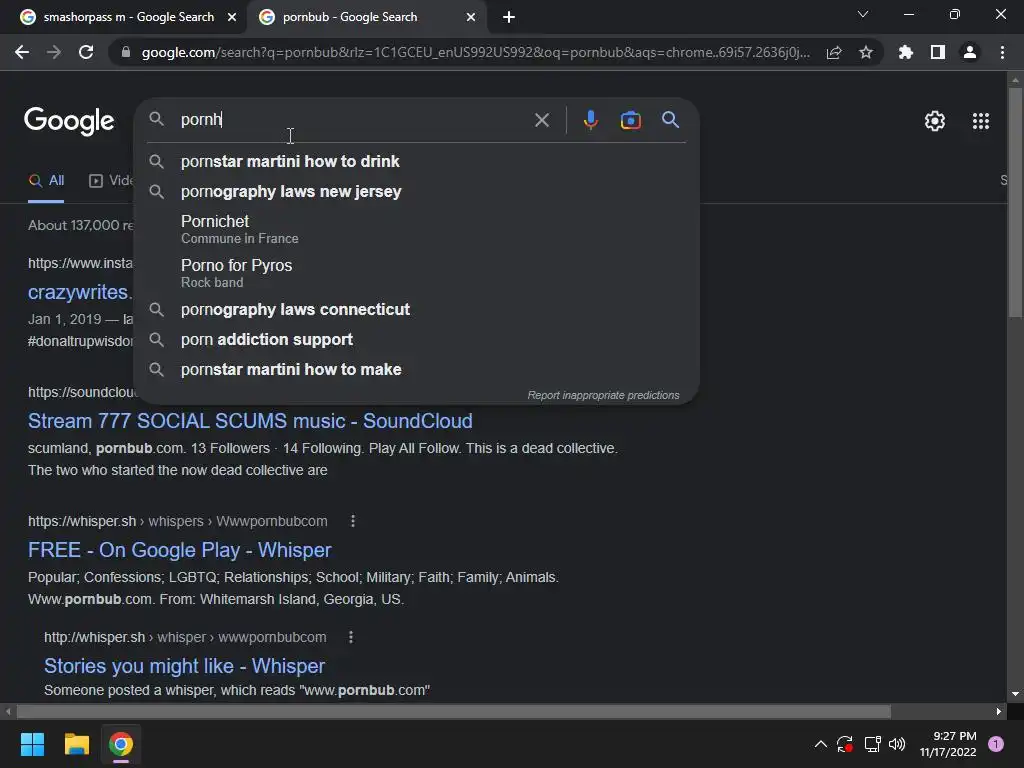Open the notification badge in tray
Screen dimensions: 1024x768
tap(995, 744)
